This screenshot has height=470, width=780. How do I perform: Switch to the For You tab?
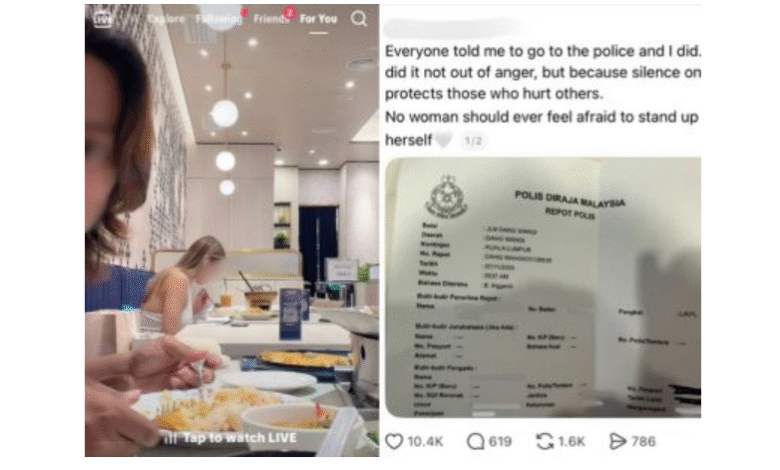point(318,19)
